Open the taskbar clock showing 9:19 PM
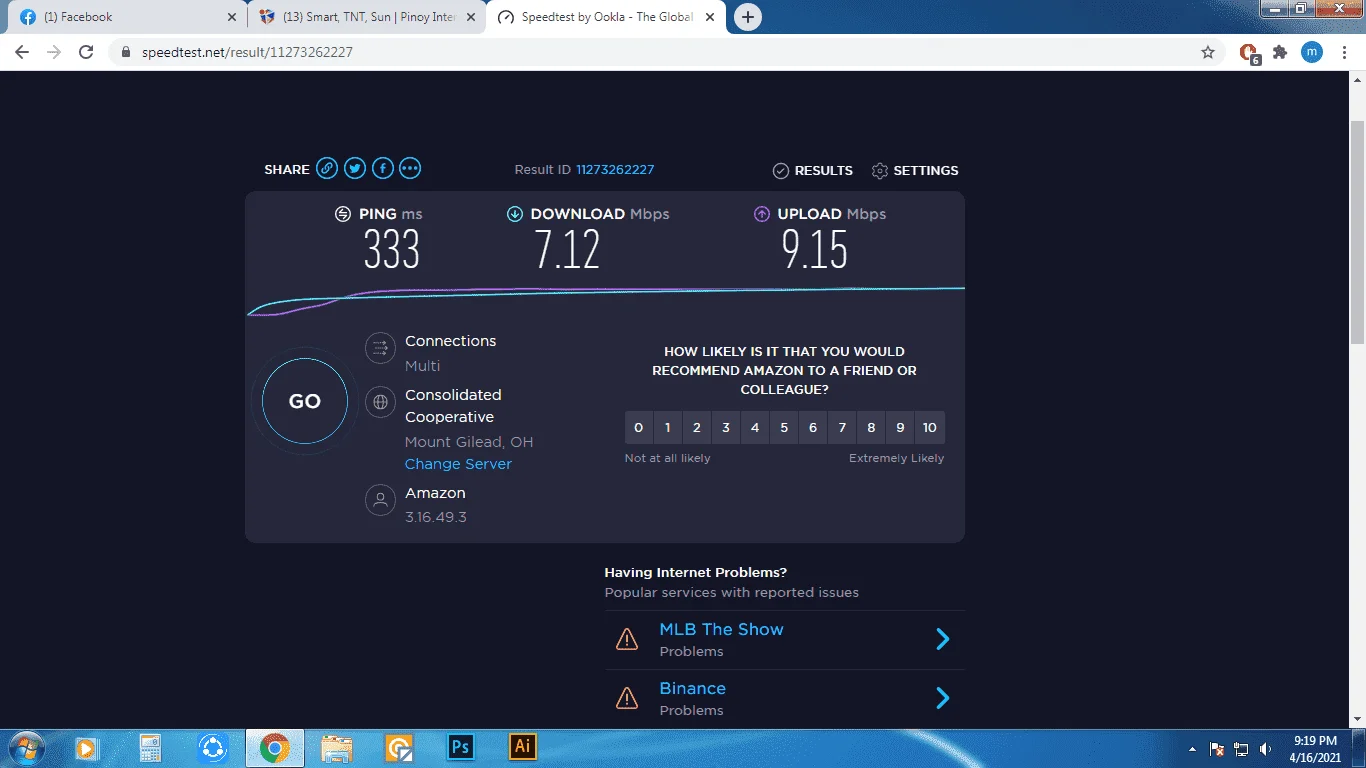Image resolution: width=1366 pixels, height=768 pixels. pos(1314,748)
